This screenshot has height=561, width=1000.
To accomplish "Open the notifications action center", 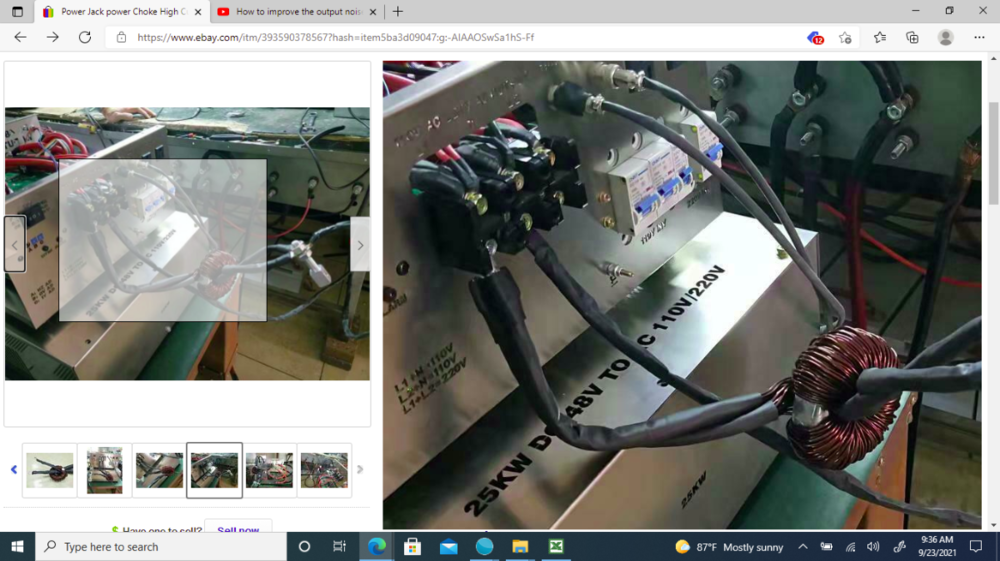I will [x=976, y=546].
